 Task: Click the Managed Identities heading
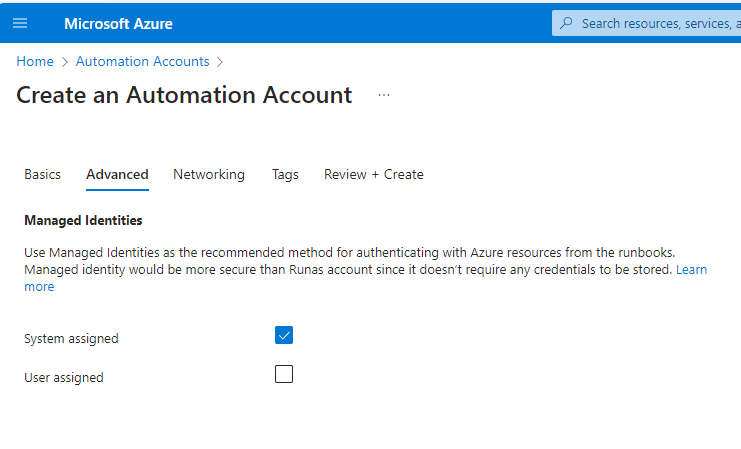83,220
